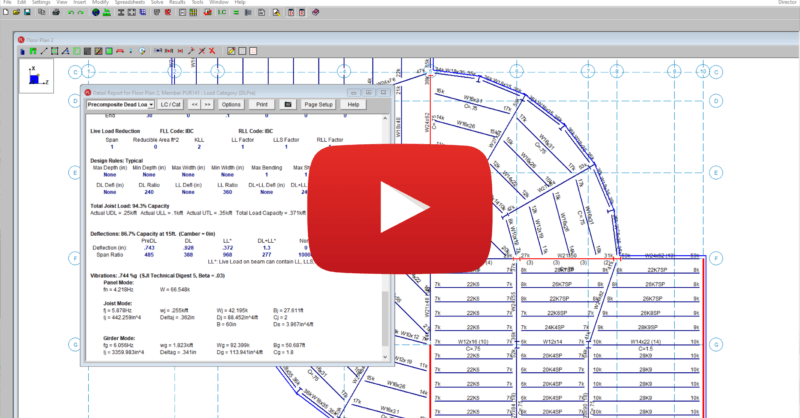Click the LC / Cat button
Image resolution: width=800 pixels, height=418 pixels.
tap(168, 103)
